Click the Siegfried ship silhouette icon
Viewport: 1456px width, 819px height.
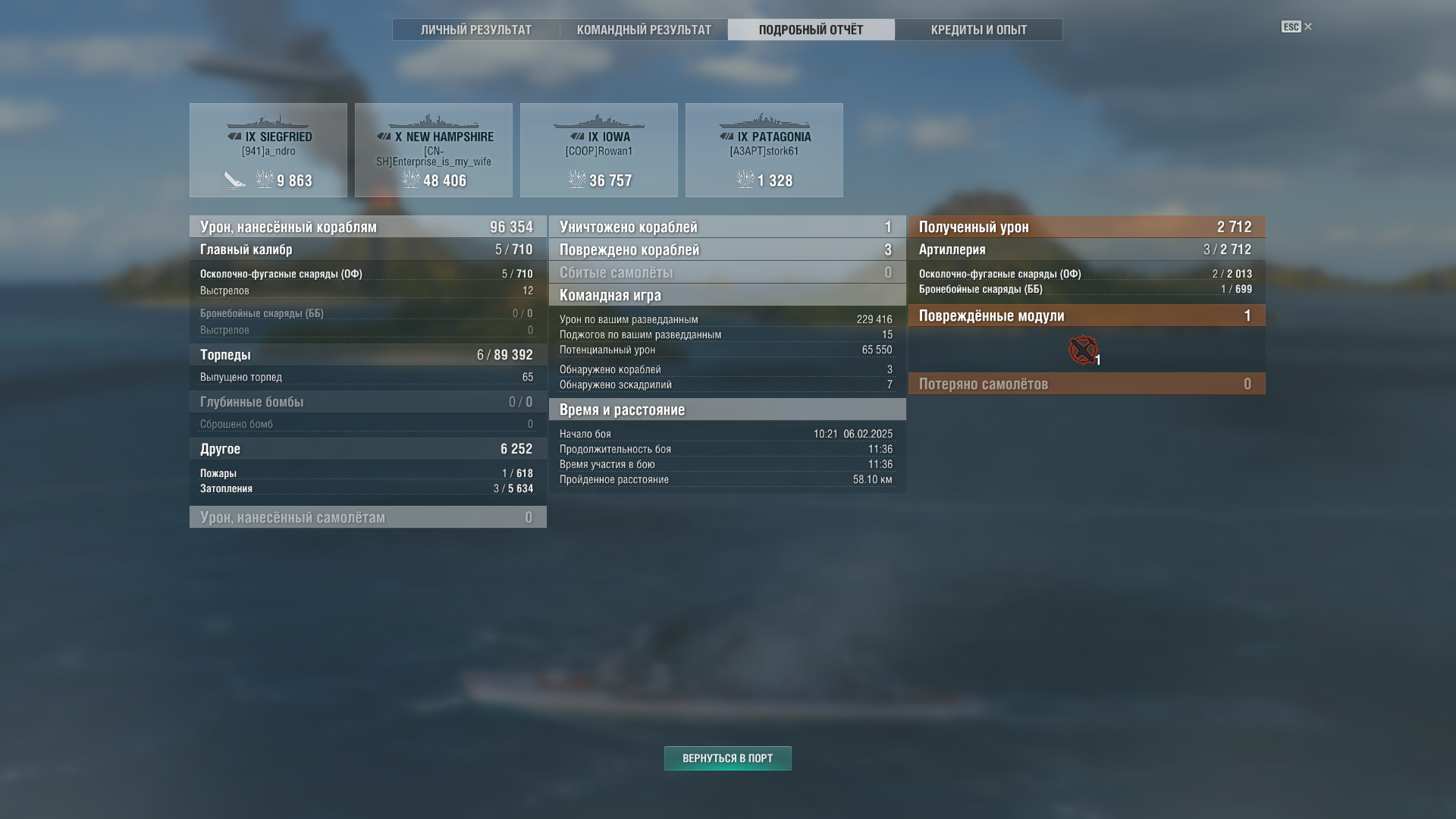pyautogui.click(x=268, y=121)
